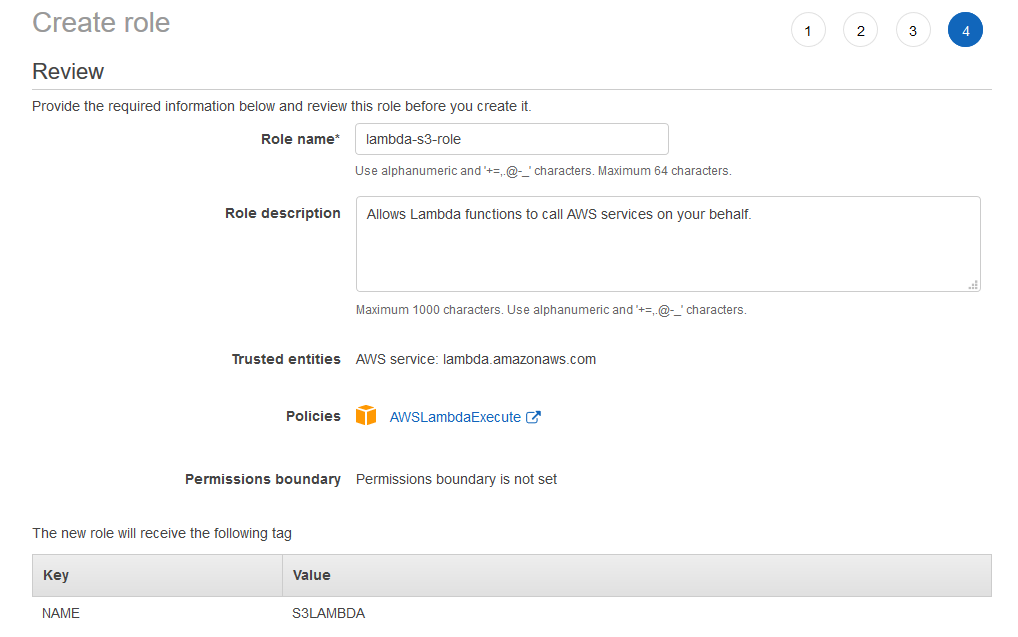Image resolution: width=1018 pixels, height=637 pixels.
Task: Click into the Role name field
Action: (x=512, y=139)
